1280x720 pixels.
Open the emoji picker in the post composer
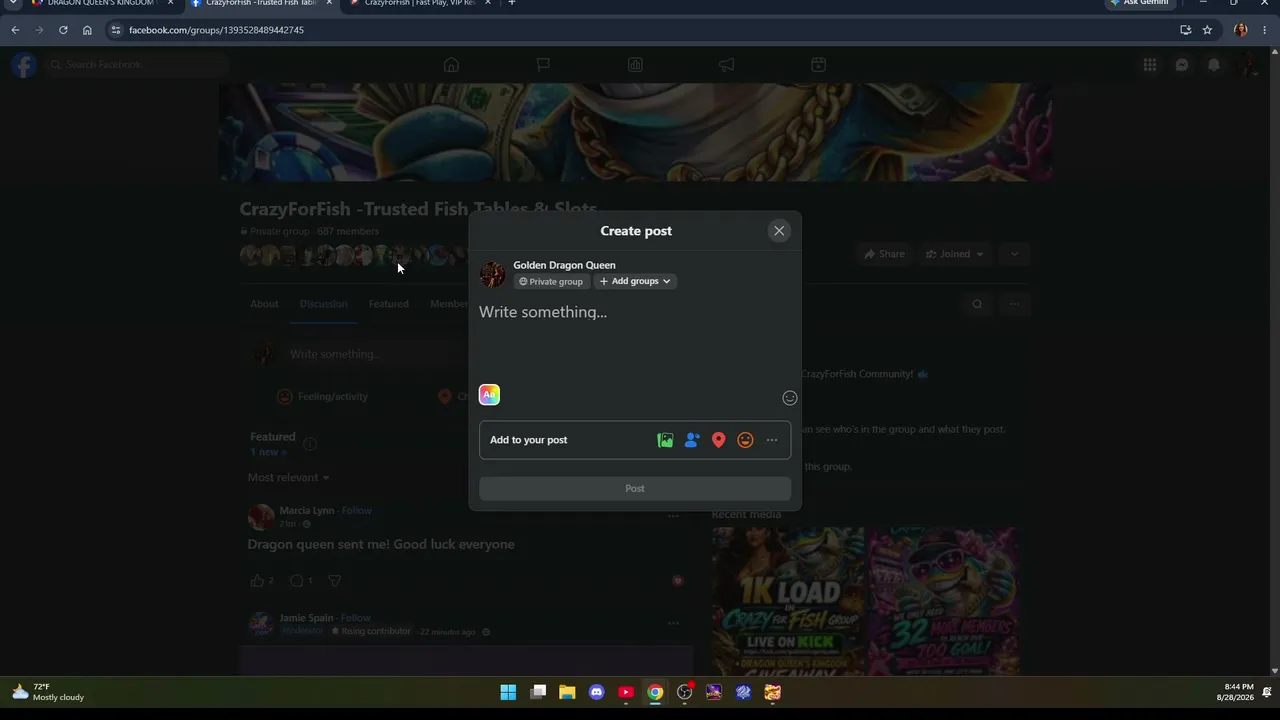pyautogui.click(x=790, y=398)
